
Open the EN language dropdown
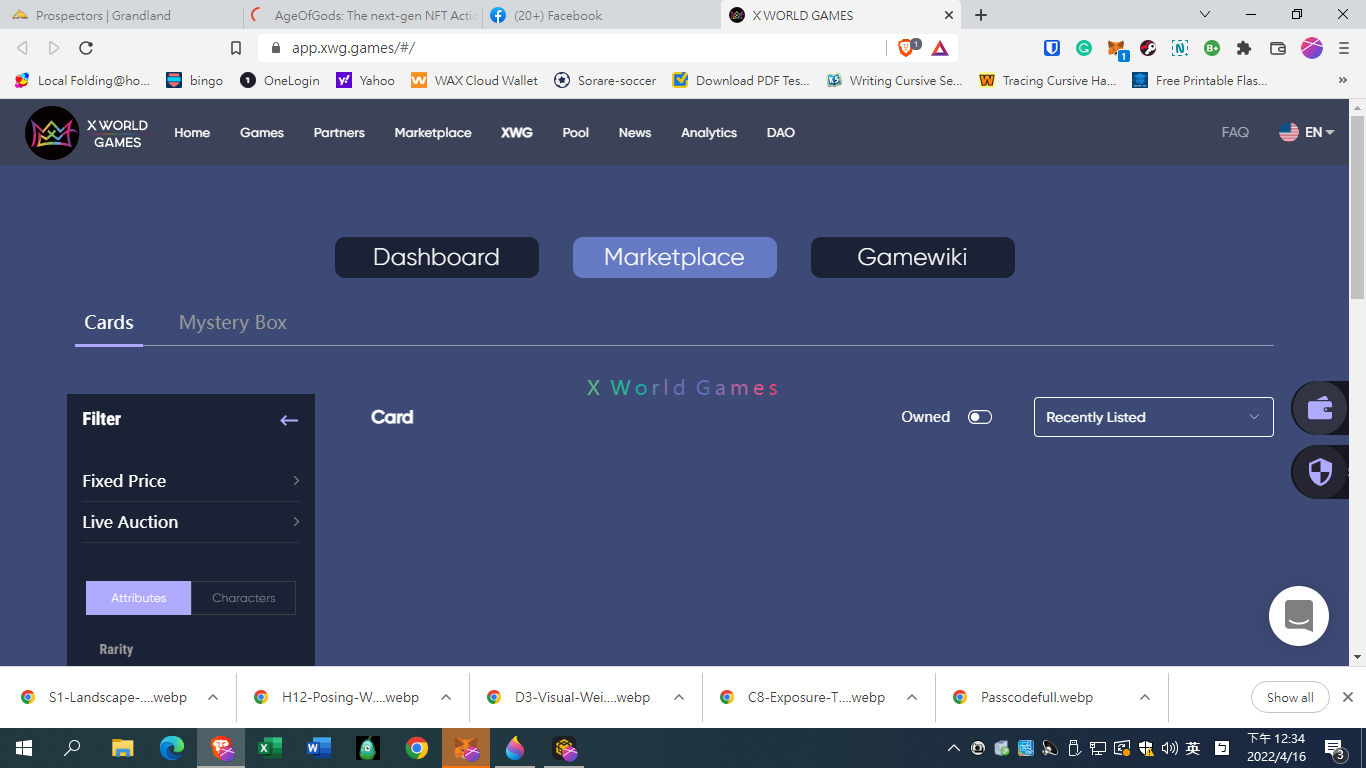point(1307,132)
